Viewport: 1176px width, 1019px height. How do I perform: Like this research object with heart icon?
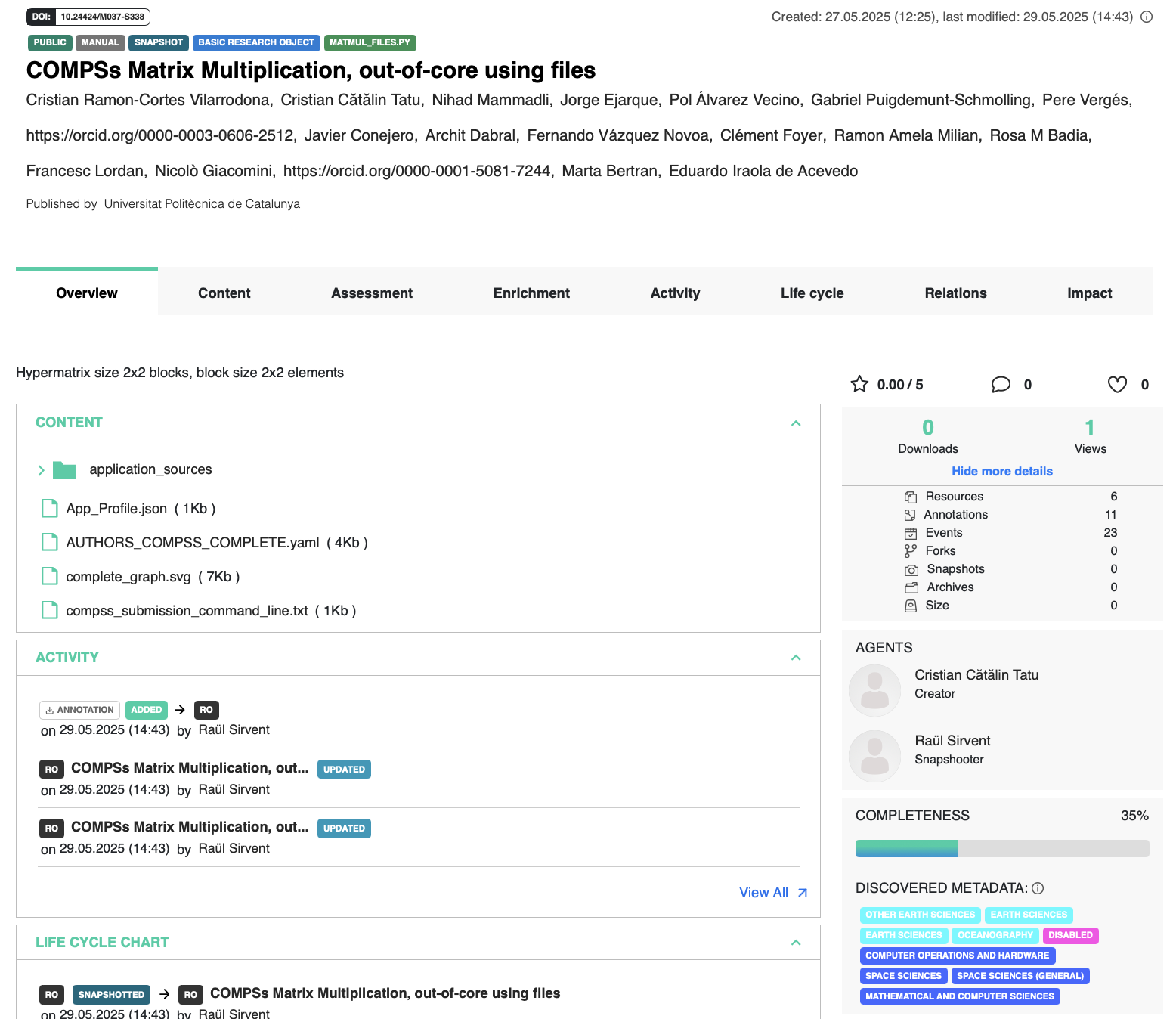point(1117,384)
